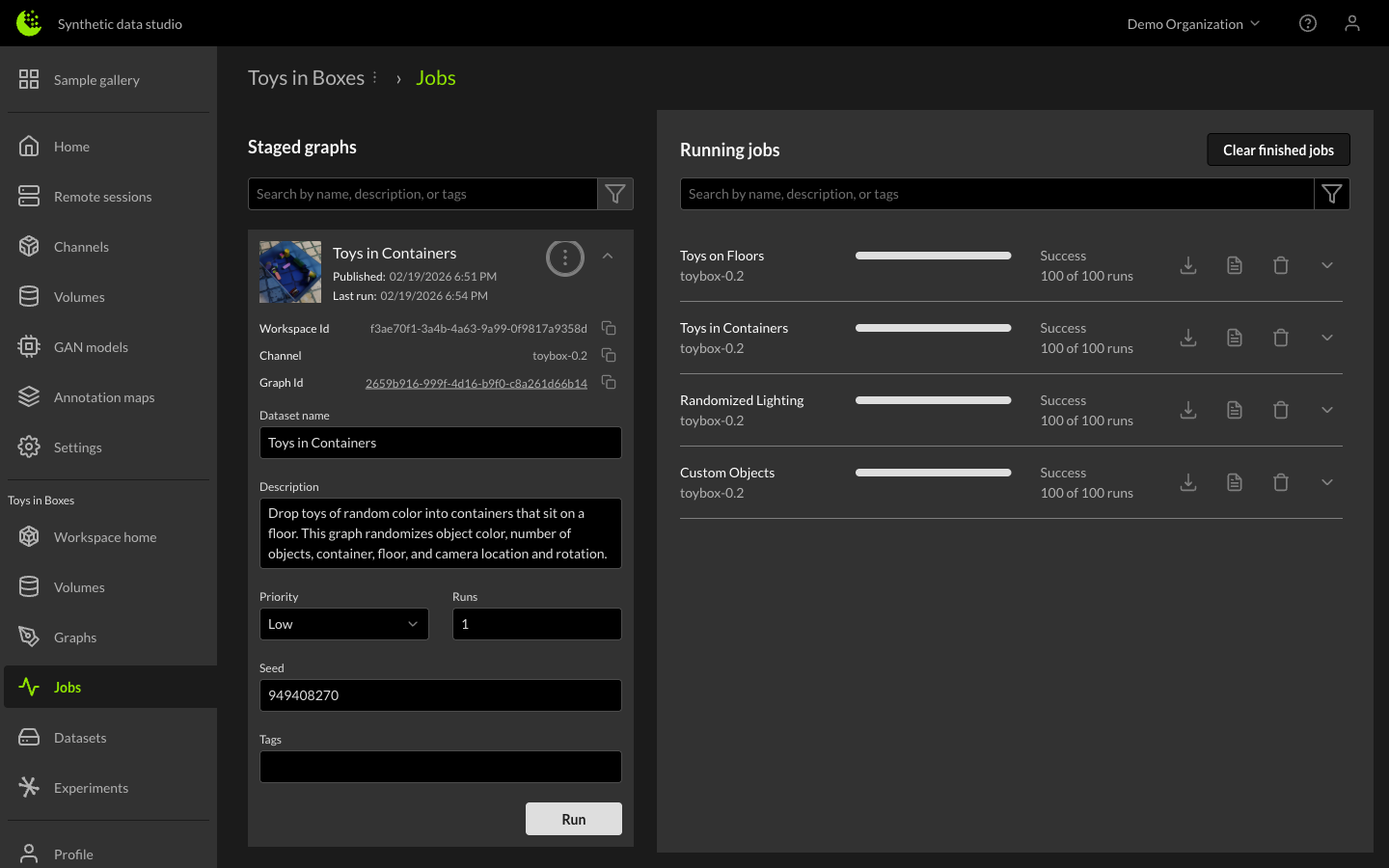Copy the Workspace Id value
The image size is (1389, 868).
pyautogui.click(x=609, y=329)
